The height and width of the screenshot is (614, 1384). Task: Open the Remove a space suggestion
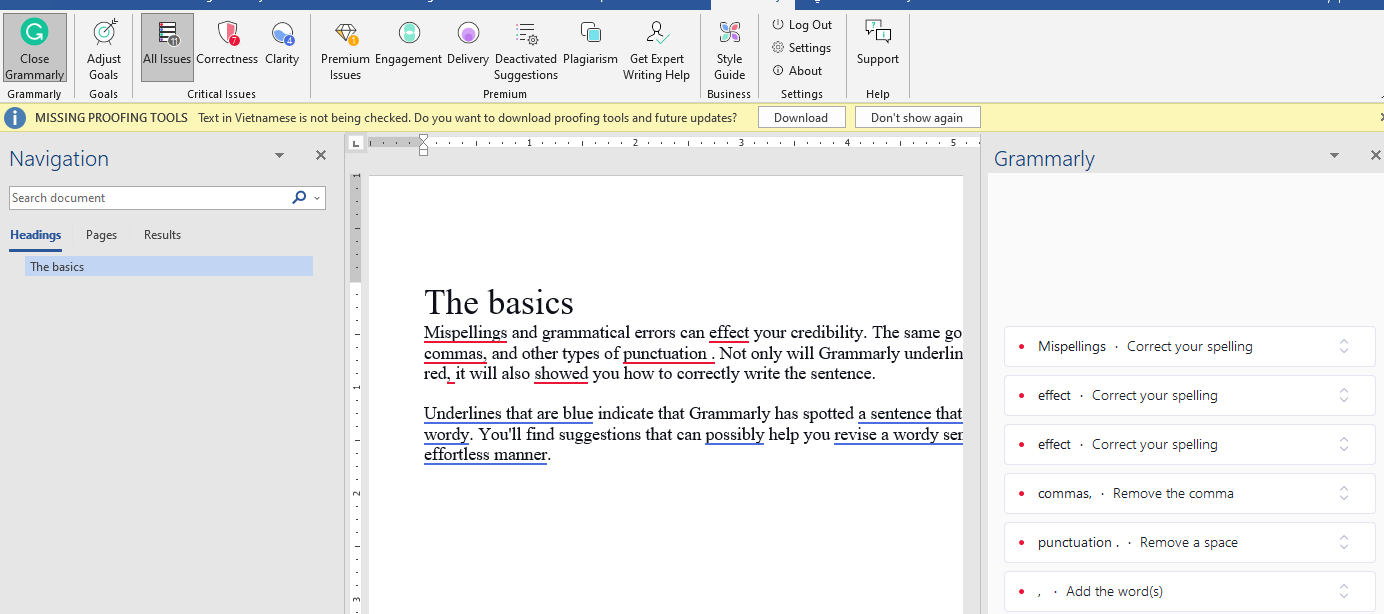1190,543
